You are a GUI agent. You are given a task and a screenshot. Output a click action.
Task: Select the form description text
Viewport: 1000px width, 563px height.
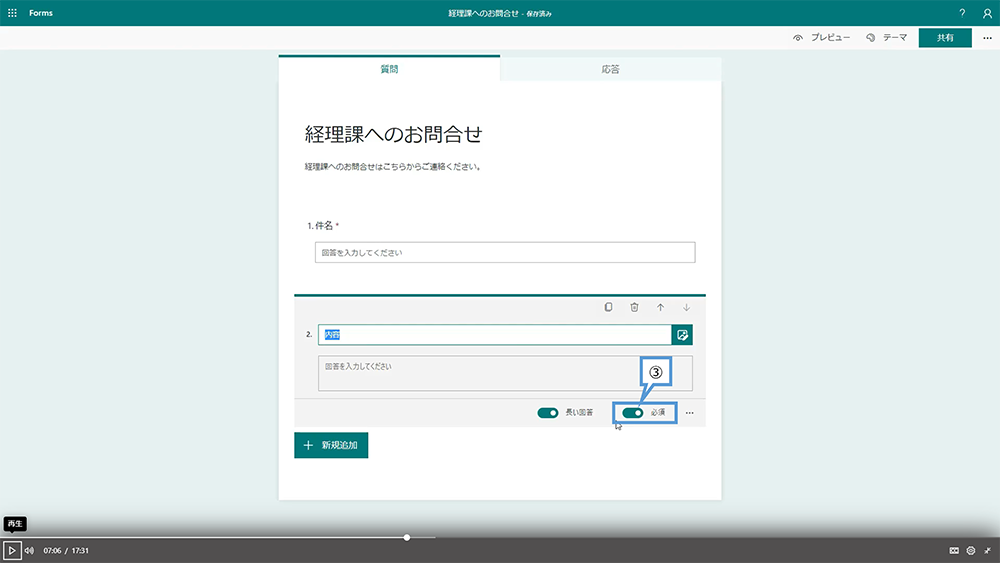tap(392, 166)
